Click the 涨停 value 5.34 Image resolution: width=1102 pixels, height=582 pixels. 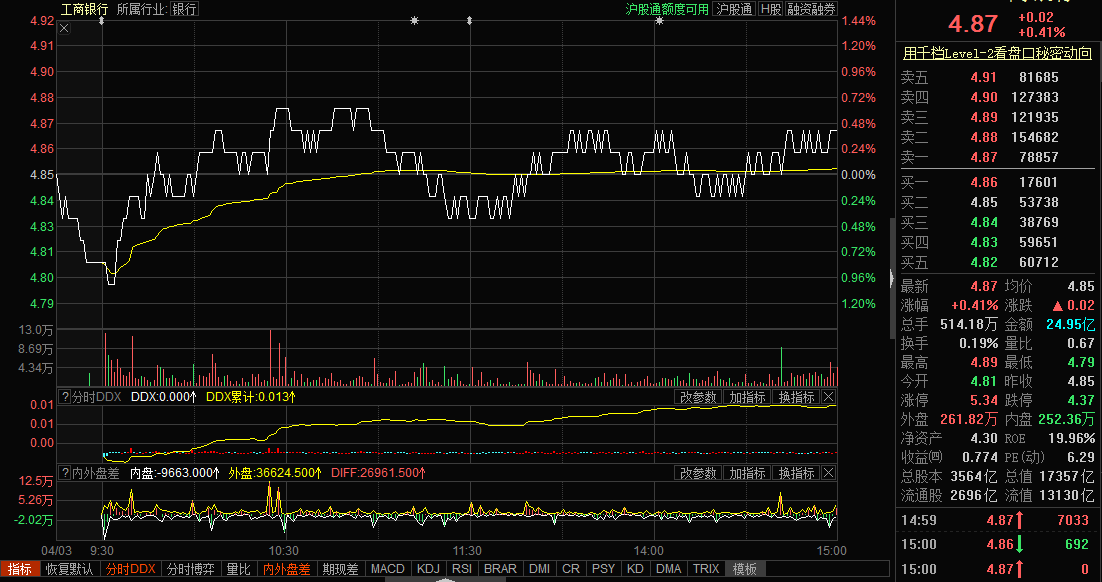(984, 400)
